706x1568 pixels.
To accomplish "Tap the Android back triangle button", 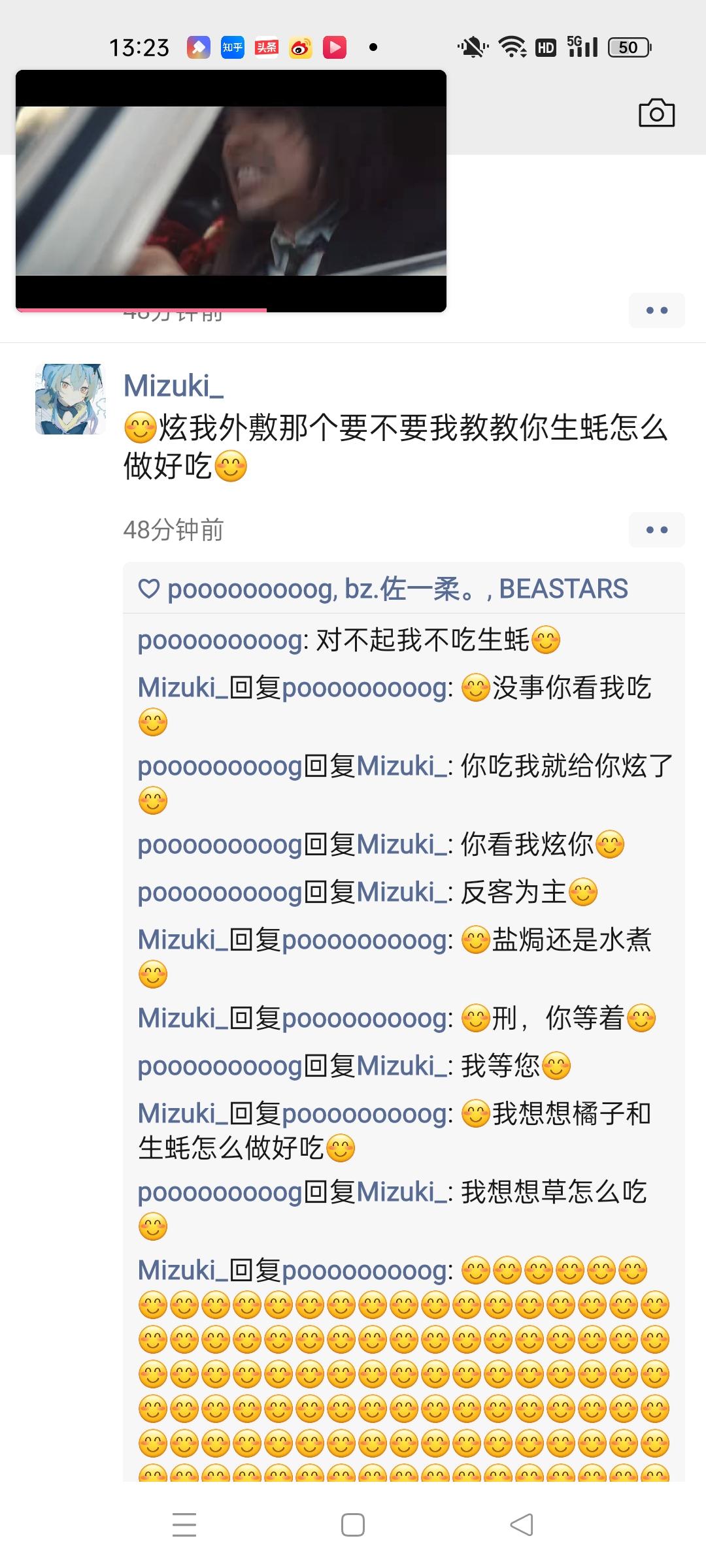I will 522,1525.
